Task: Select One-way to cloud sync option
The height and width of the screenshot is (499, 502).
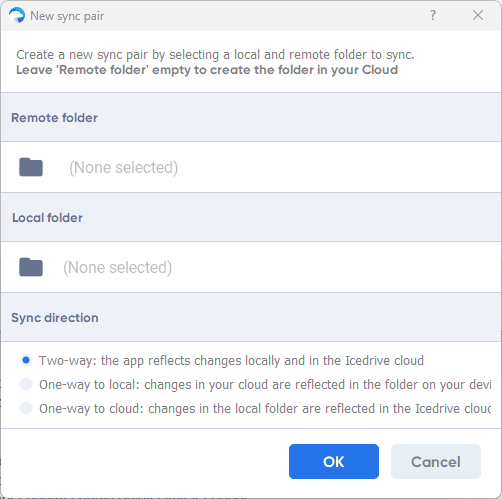Action: [26, 408]
